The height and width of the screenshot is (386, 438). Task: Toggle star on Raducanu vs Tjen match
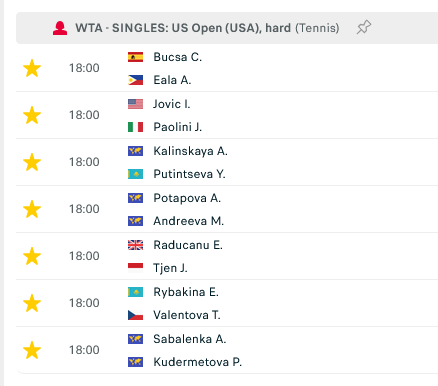32,256
